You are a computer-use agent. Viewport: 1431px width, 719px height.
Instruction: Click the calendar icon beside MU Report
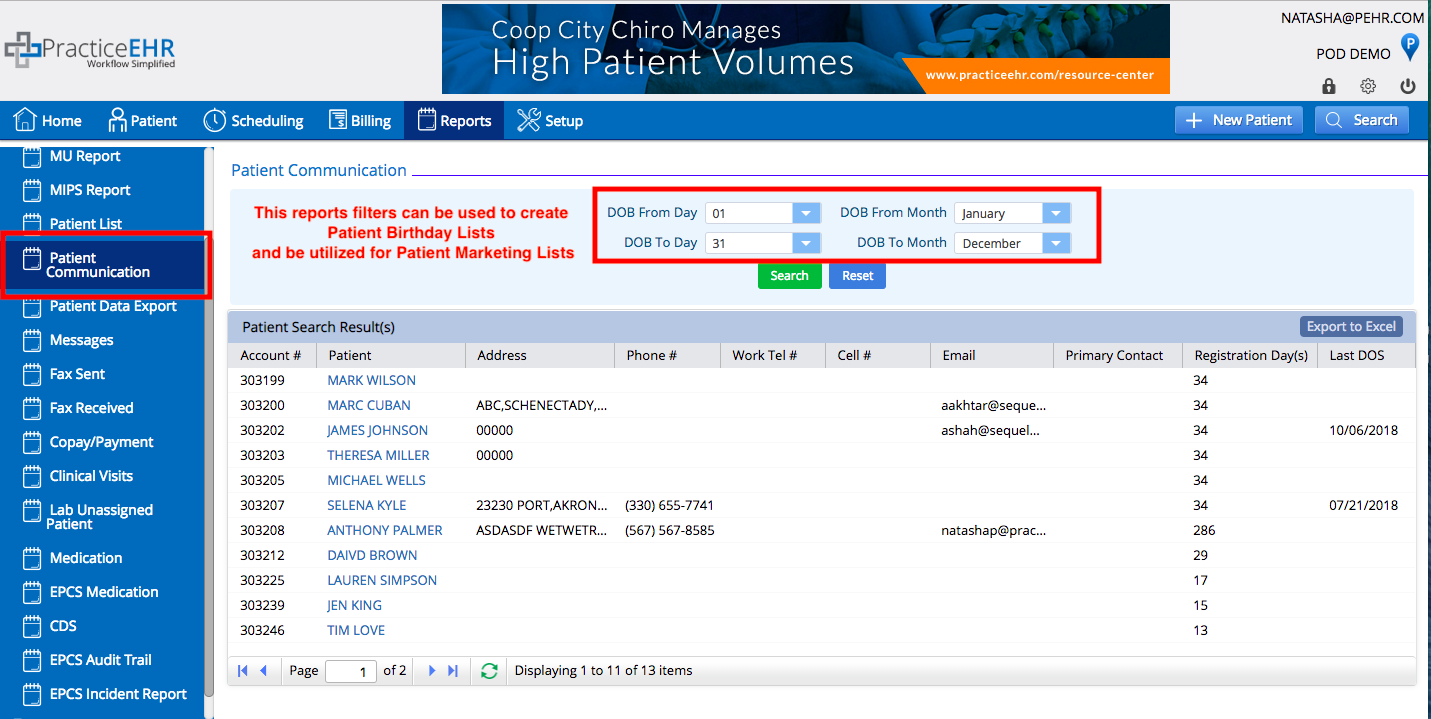(x=32, y=156)
